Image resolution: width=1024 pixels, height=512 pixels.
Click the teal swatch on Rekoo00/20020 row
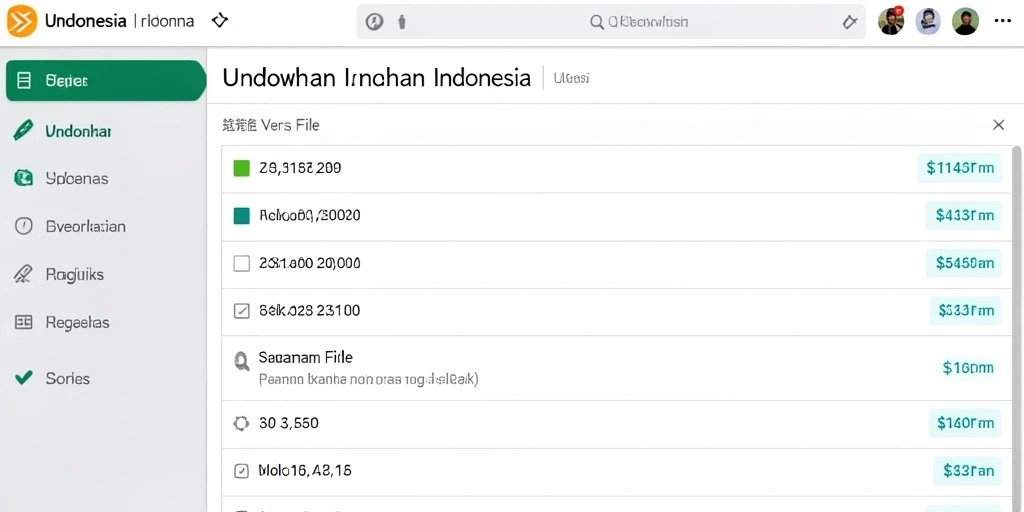pos(242,216)
